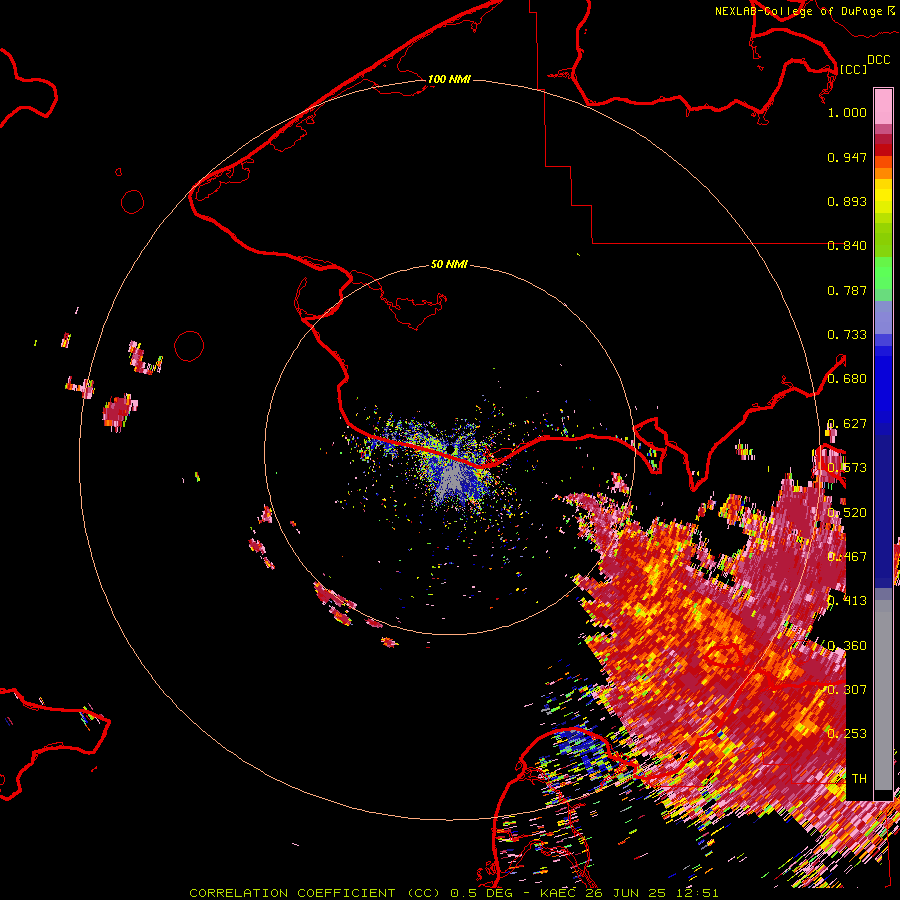The height and width of the screenshot is (900, 900).
Task: Click the [CC] legend heading
Action: click(x=853, y=69)
